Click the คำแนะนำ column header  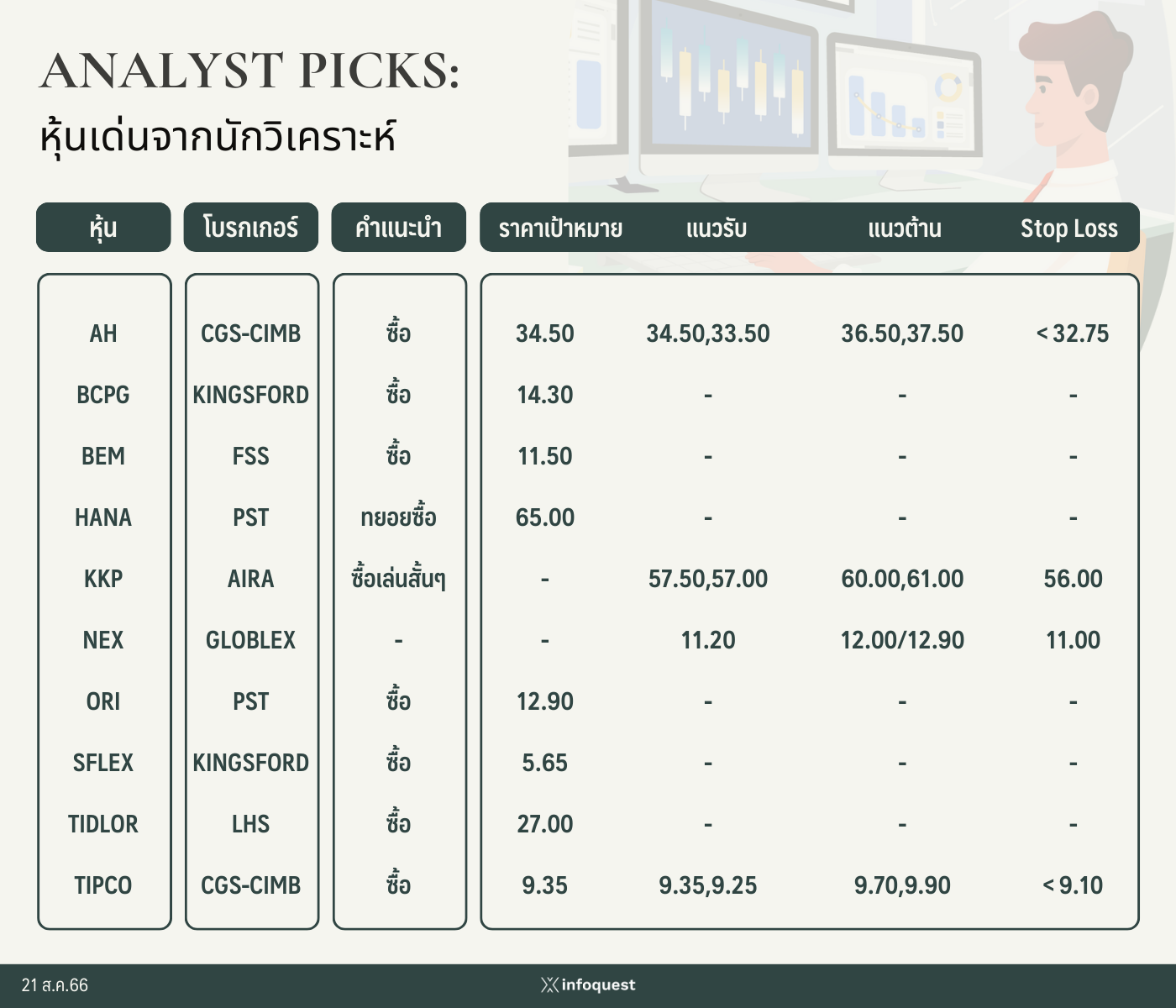click(x=399, y=227)
